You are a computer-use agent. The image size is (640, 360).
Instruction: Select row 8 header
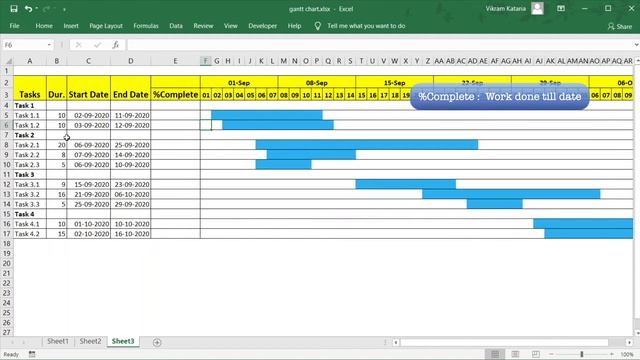(x=7, y=145)
